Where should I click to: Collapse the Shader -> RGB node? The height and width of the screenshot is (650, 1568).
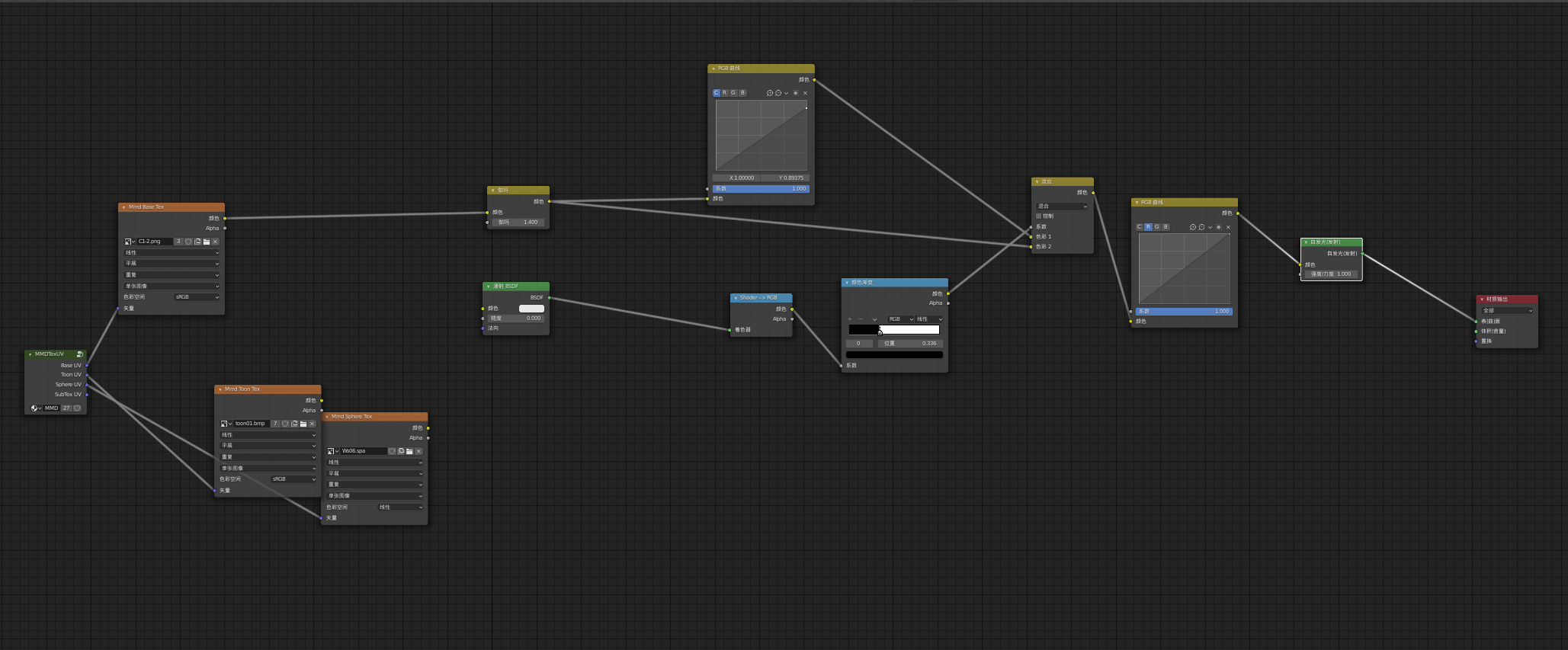pyautogui.click(x=736, y=298)
